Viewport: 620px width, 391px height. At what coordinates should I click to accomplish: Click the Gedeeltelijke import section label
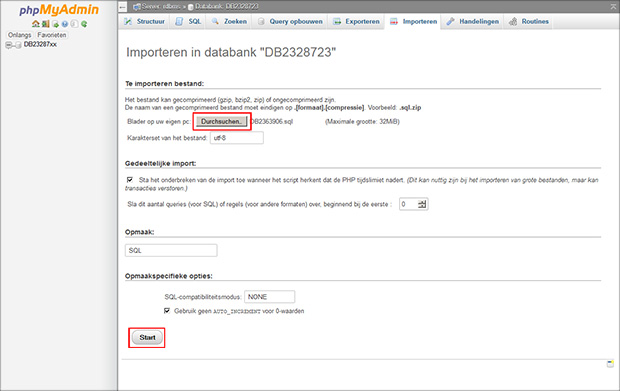(x=161, y=163)
